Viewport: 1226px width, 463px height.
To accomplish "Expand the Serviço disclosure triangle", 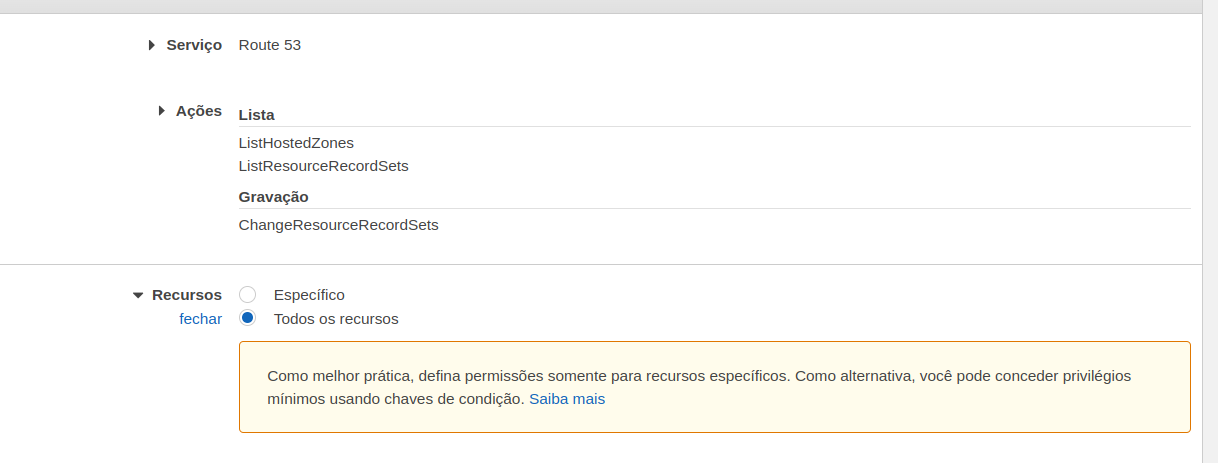I will point(152,45).
